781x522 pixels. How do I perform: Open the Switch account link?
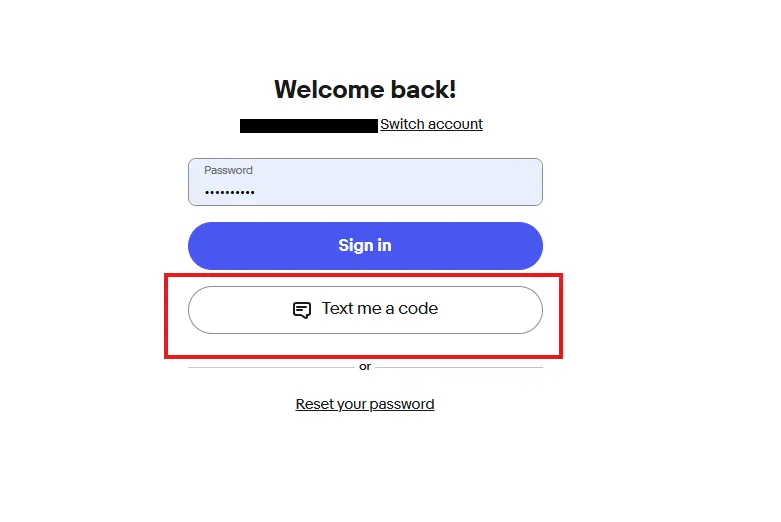431,125
